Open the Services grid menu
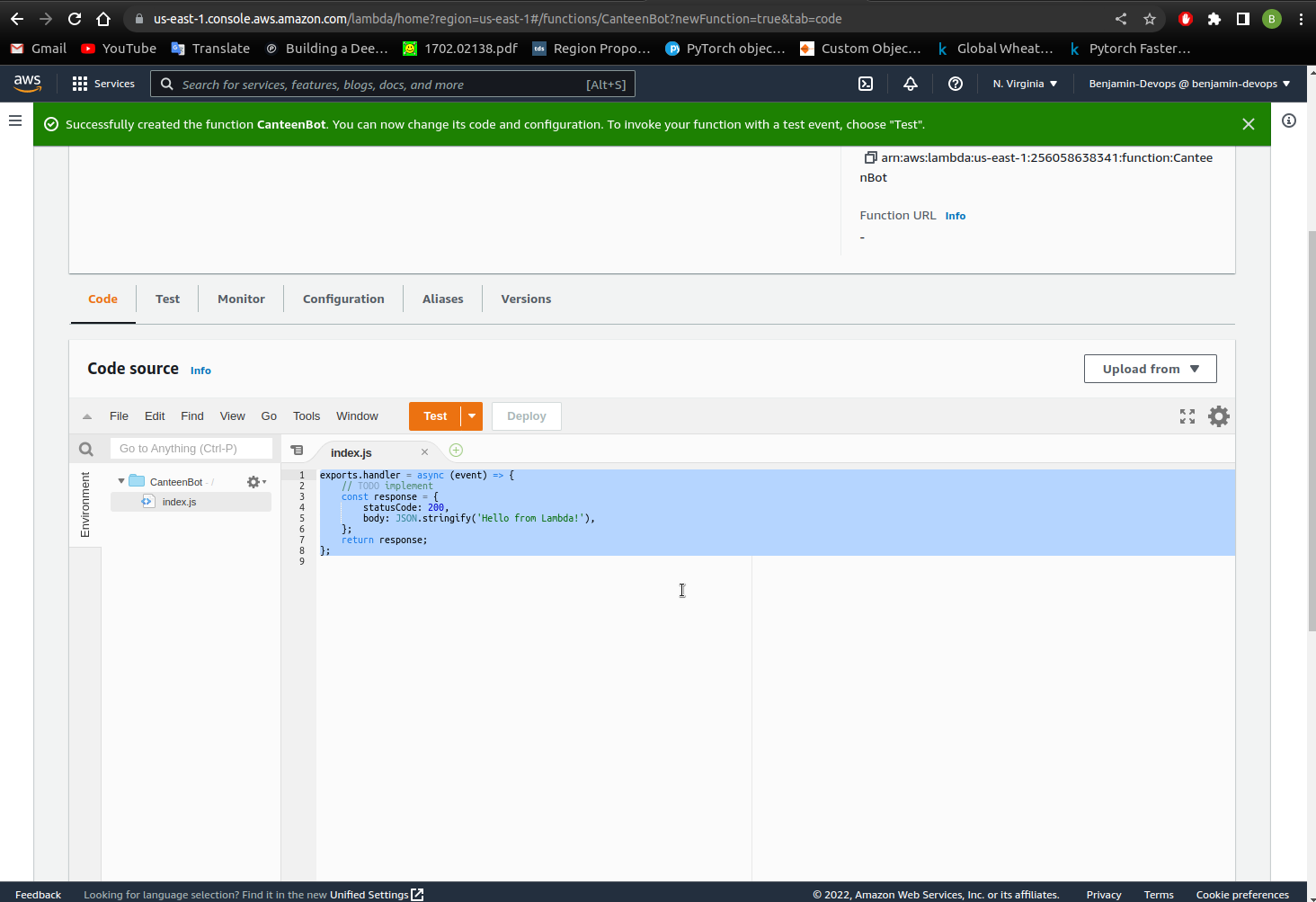The height and width of the screenshot is (902, 1316). tap(103, 84)
